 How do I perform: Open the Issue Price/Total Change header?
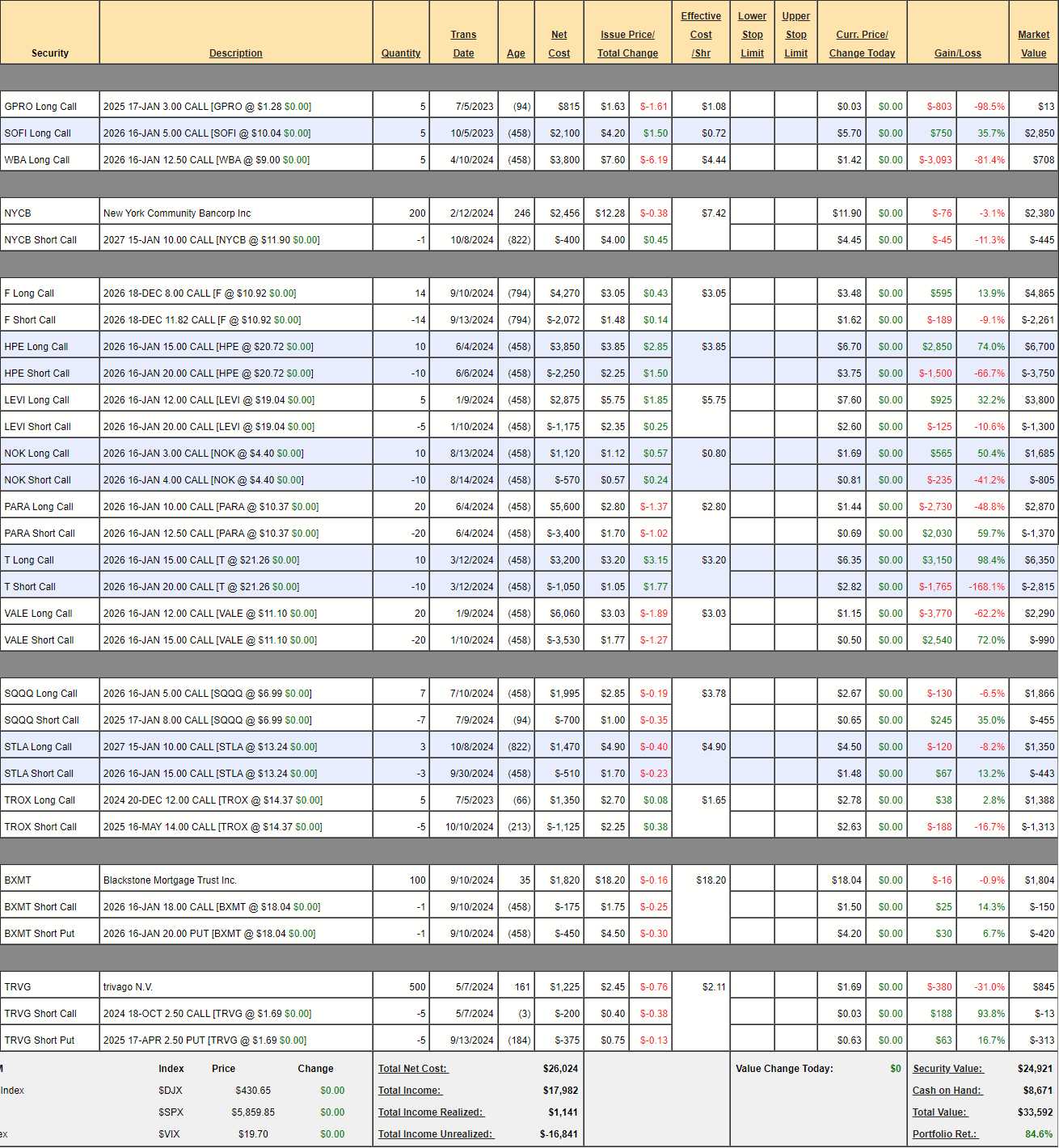pos(627,44)
